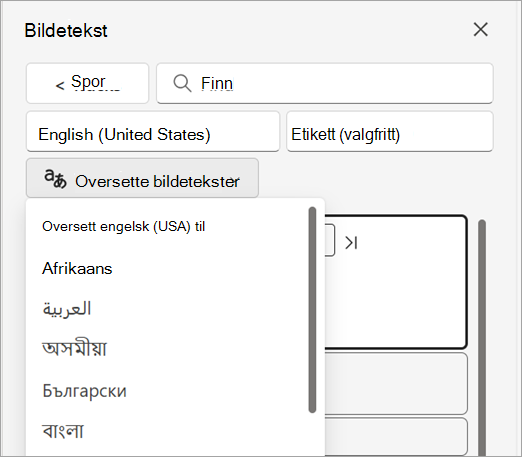Click the Etikett (valgfritt) label field
This screenshot has height=457, width=522.
click(x=390, y=131)
